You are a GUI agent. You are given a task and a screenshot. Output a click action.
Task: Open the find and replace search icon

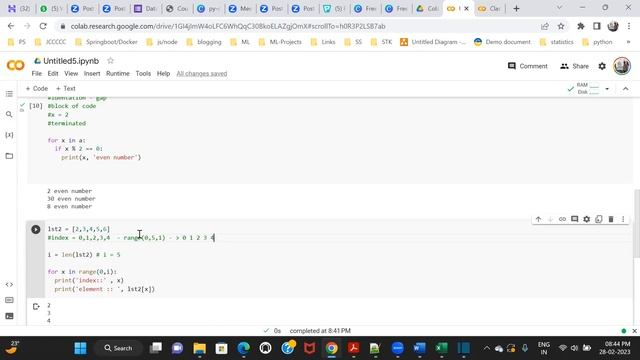9,114
